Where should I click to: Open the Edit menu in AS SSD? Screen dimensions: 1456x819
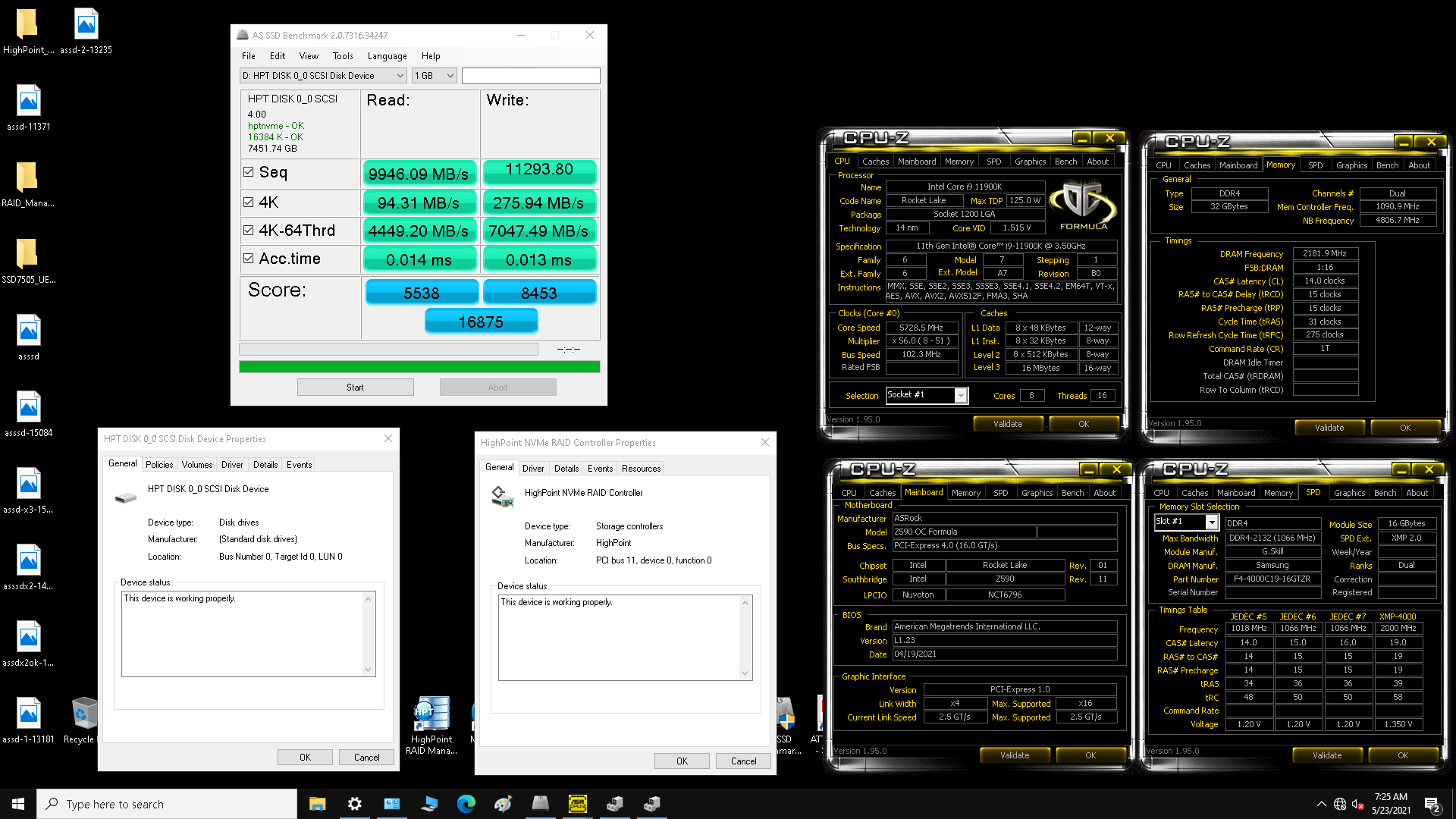(x=278, y=56)
